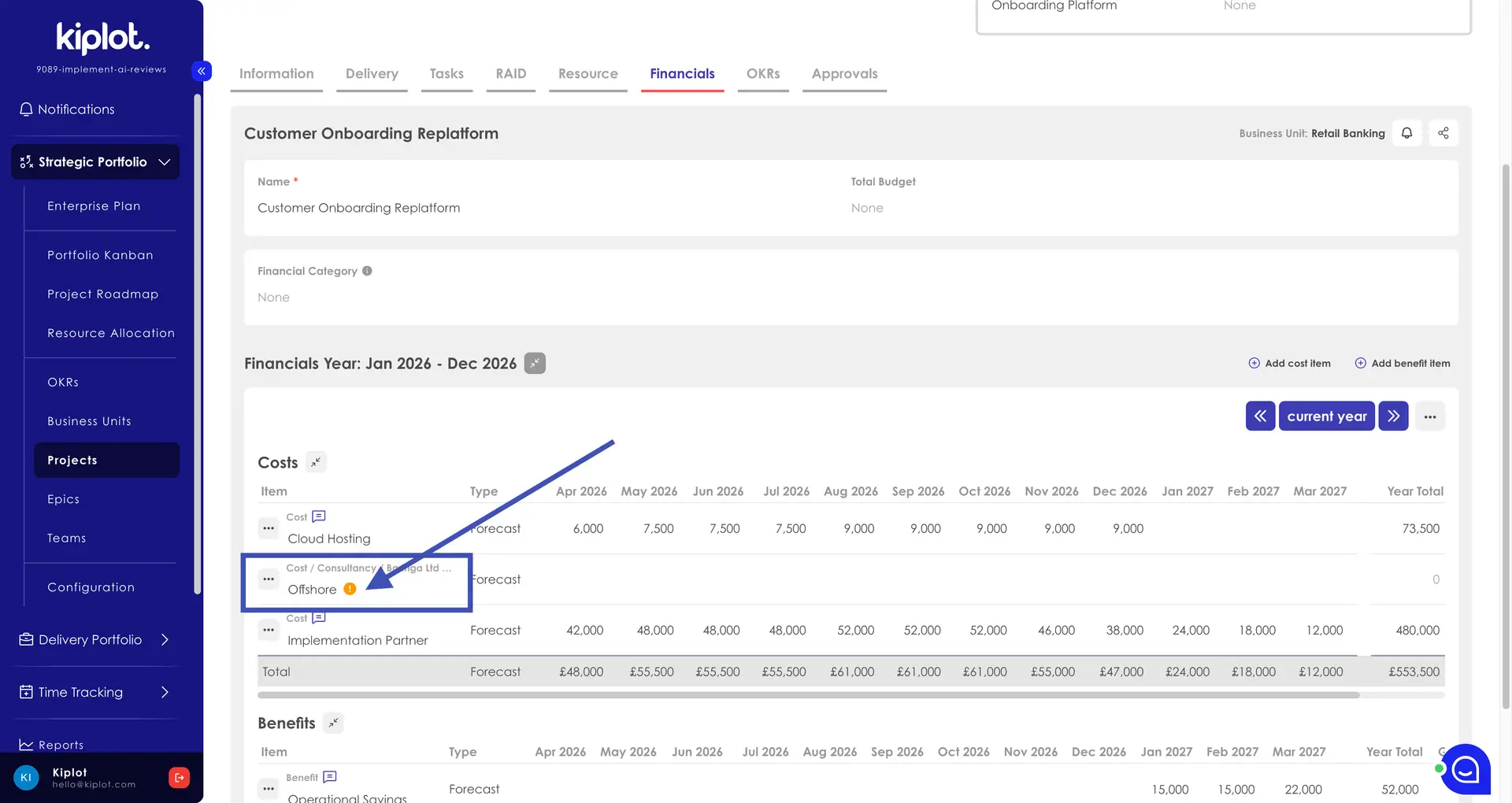Viewport: 1512px width, 803px height.
Task: Collapse the Benefits section
Action: pyautogui.click(x=333, y=723)
